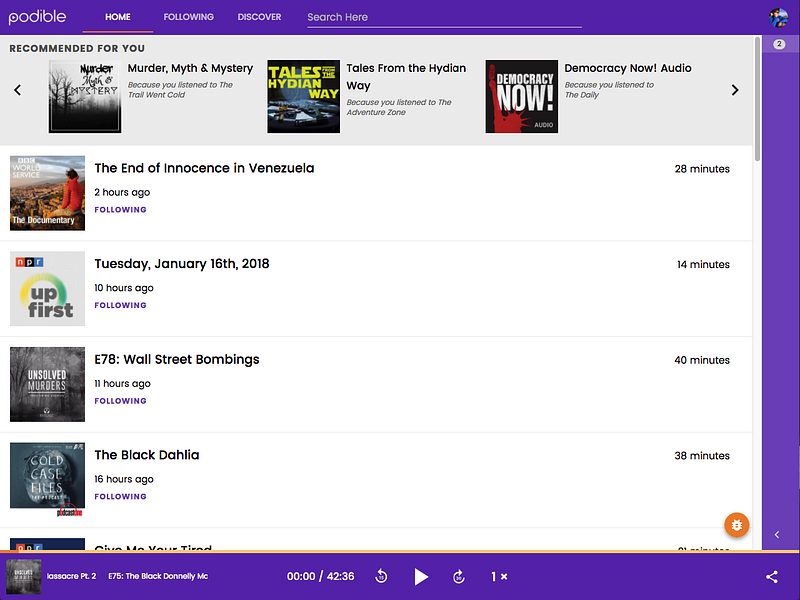The image size is (800, 600).
Task: Rewind 15 seconds
Action: [x=381, y=577]
